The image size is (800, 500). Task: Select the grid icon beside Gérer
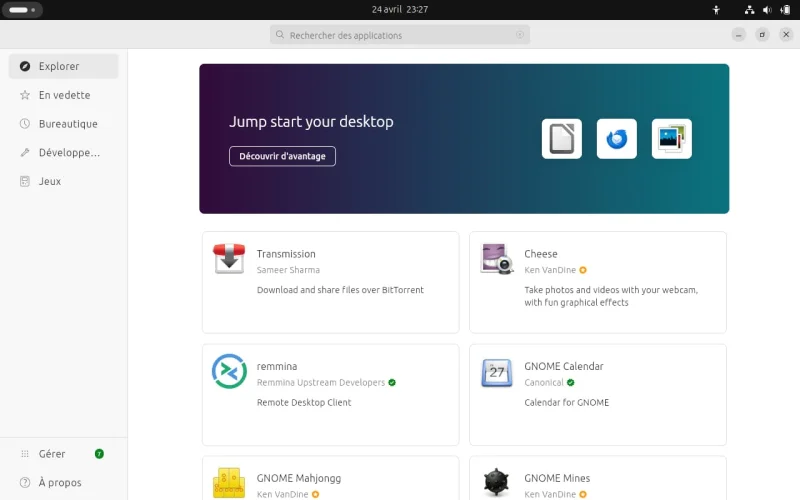24,454
